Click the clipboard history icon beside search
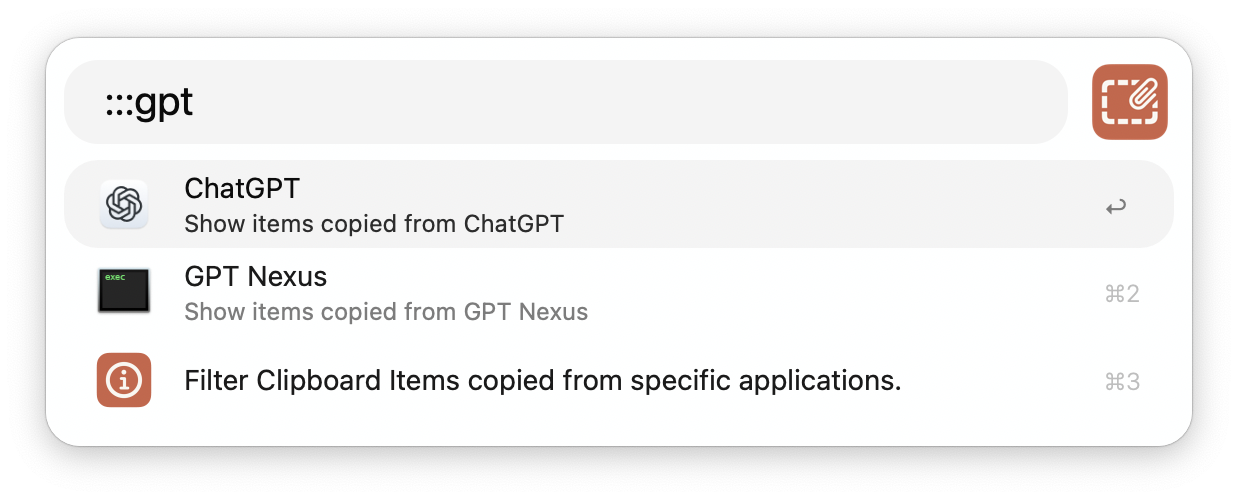Viewport: 1238px width, 500px height. coord(1130,102)
